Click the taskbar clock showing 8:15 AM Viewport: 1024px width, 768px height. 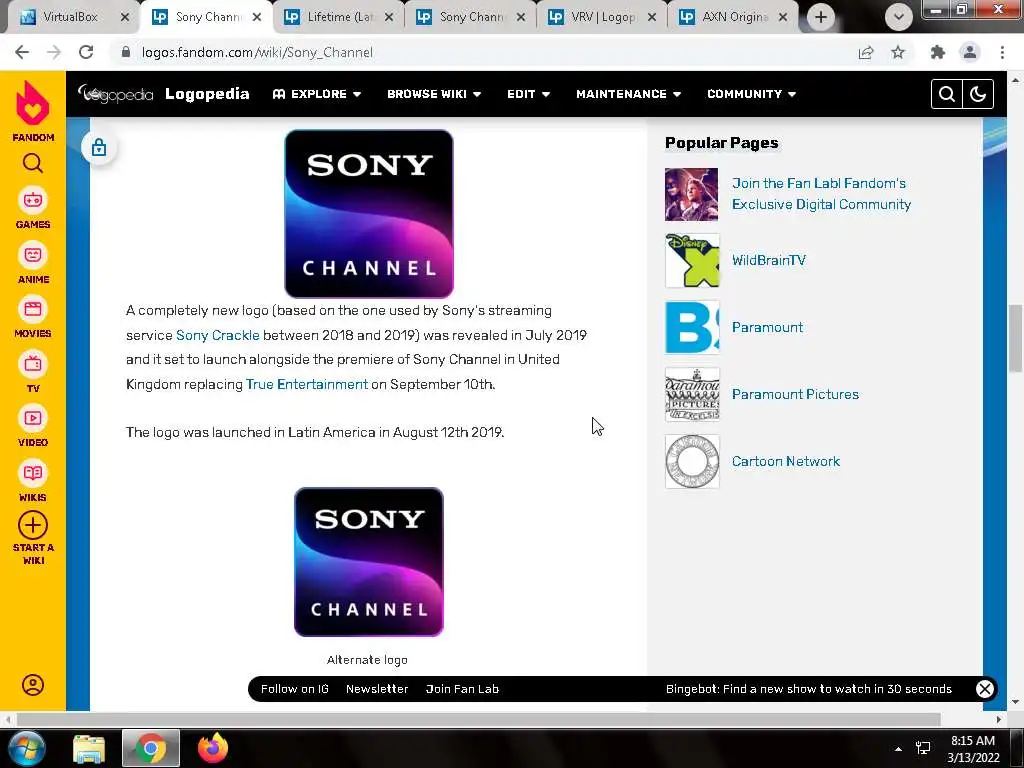pos(973,749)
